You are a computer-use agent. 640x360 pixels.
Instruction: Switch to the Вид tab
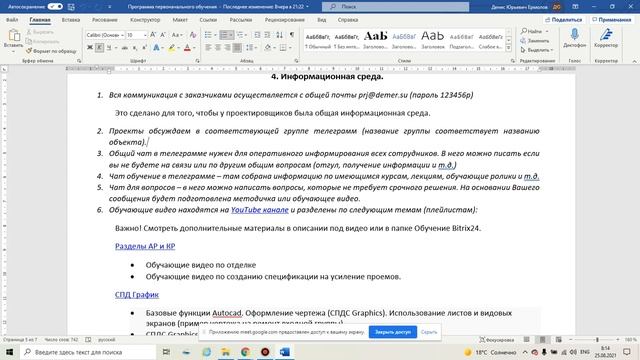click(x=322, y=20)
